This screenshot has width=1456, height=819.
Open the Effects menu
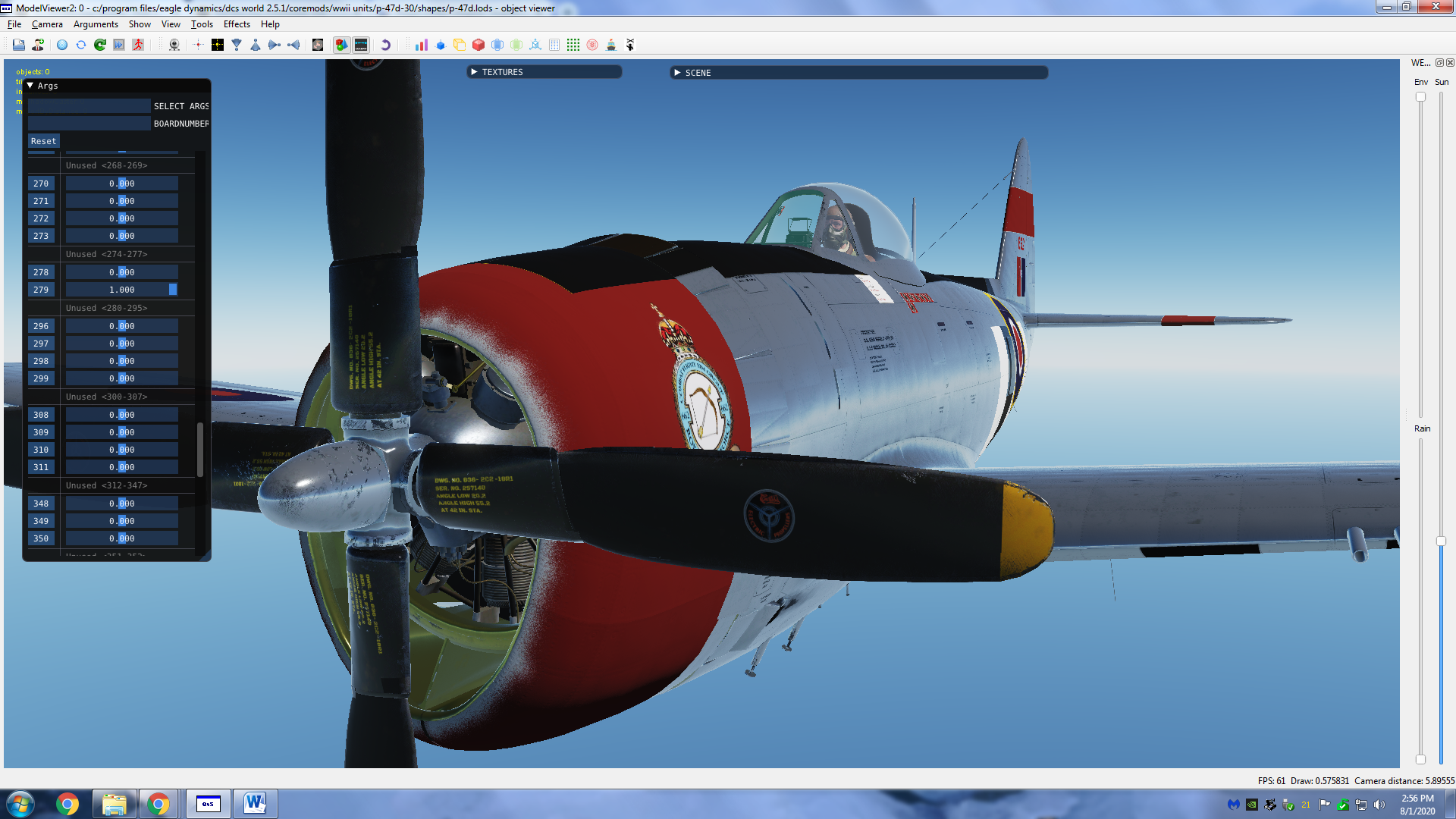[x=237, y=24]
